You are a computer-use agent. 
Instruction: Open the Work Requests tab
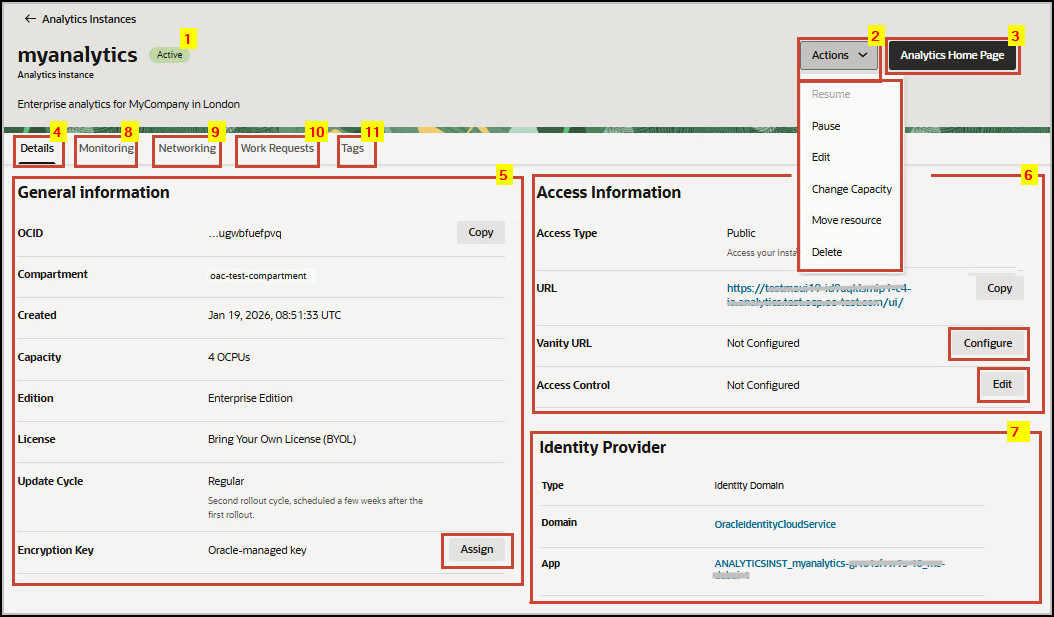click(x=277, y=149)
